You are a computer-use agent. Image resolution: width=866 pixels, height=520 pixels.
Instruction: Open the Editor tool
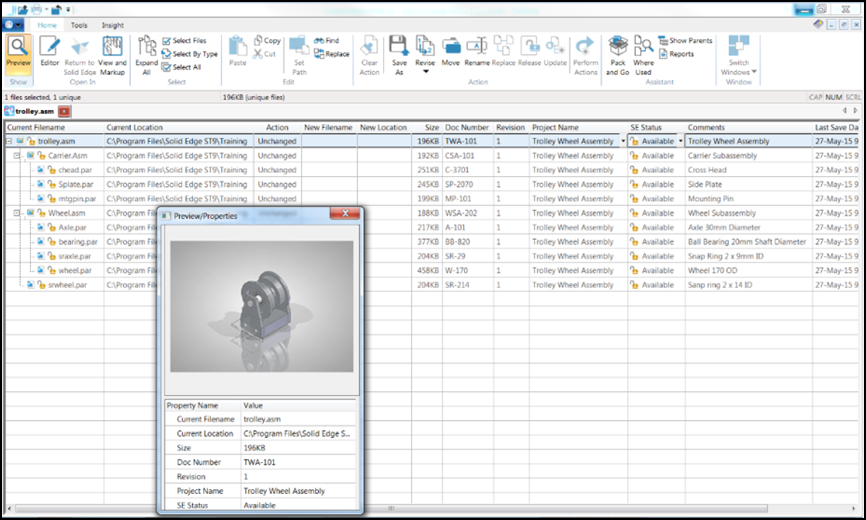[x=49, y=52]
